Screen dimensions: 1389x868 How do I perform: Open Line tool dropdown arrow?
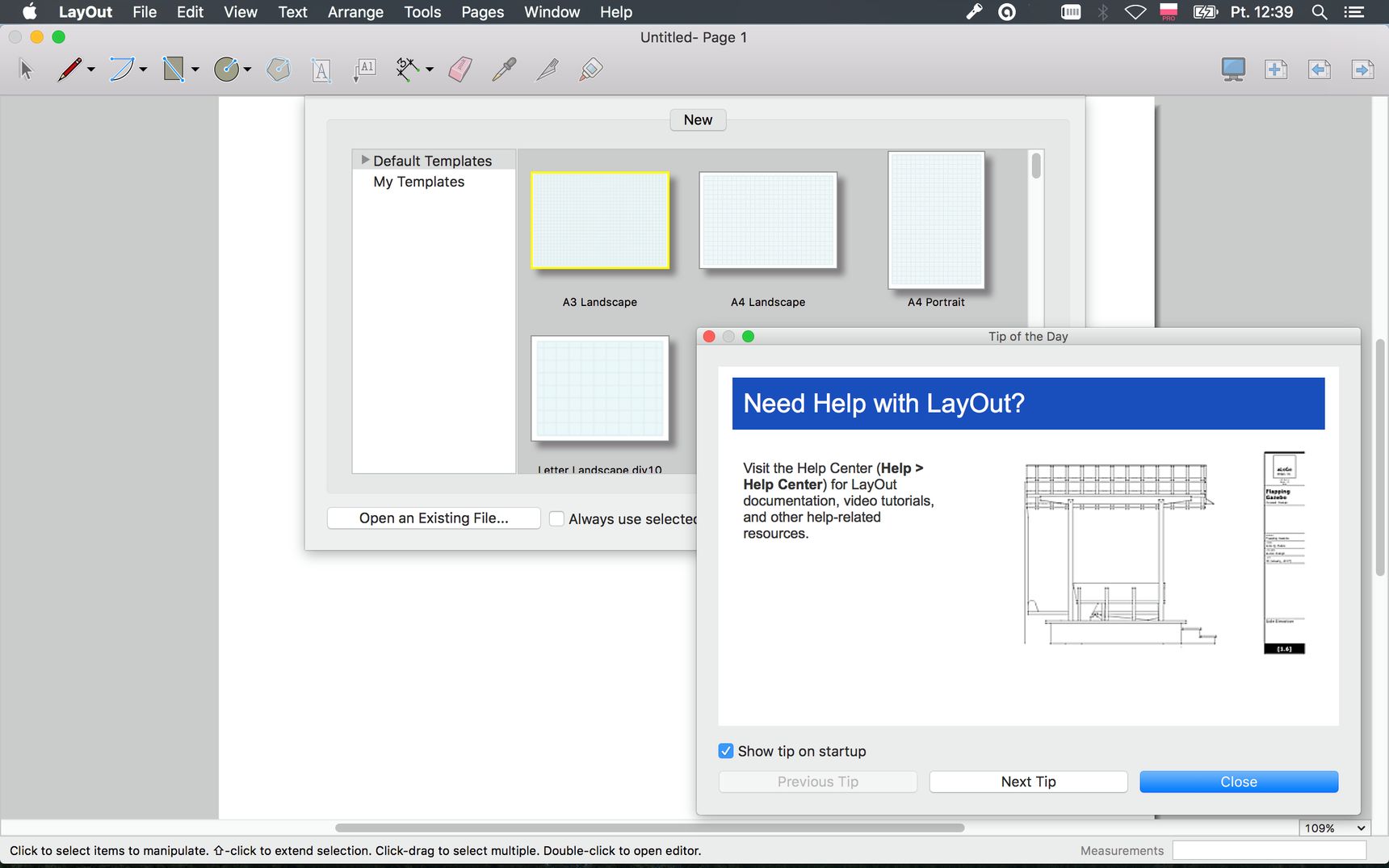point(91,70)
